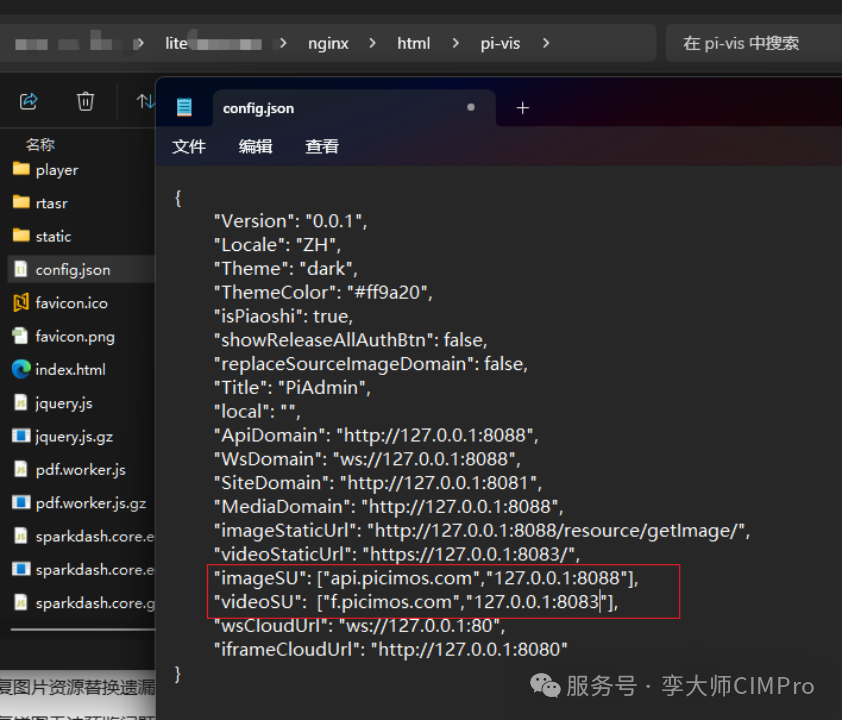Expand chevron after html in address bar
The image size is (842, 720).
click(455, 43)
